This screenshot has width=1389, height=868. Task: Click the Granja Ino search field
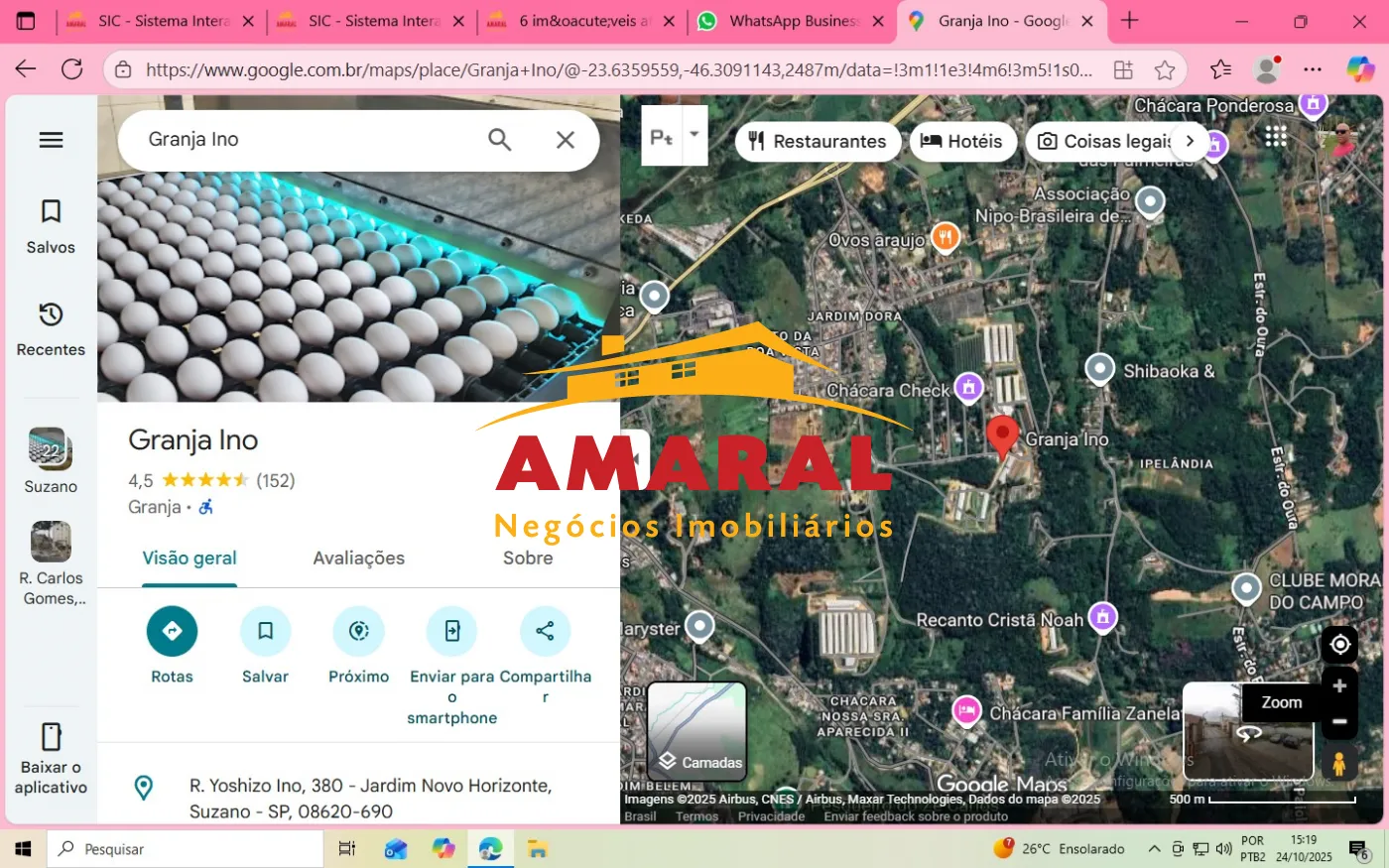(x=298, y=139)
